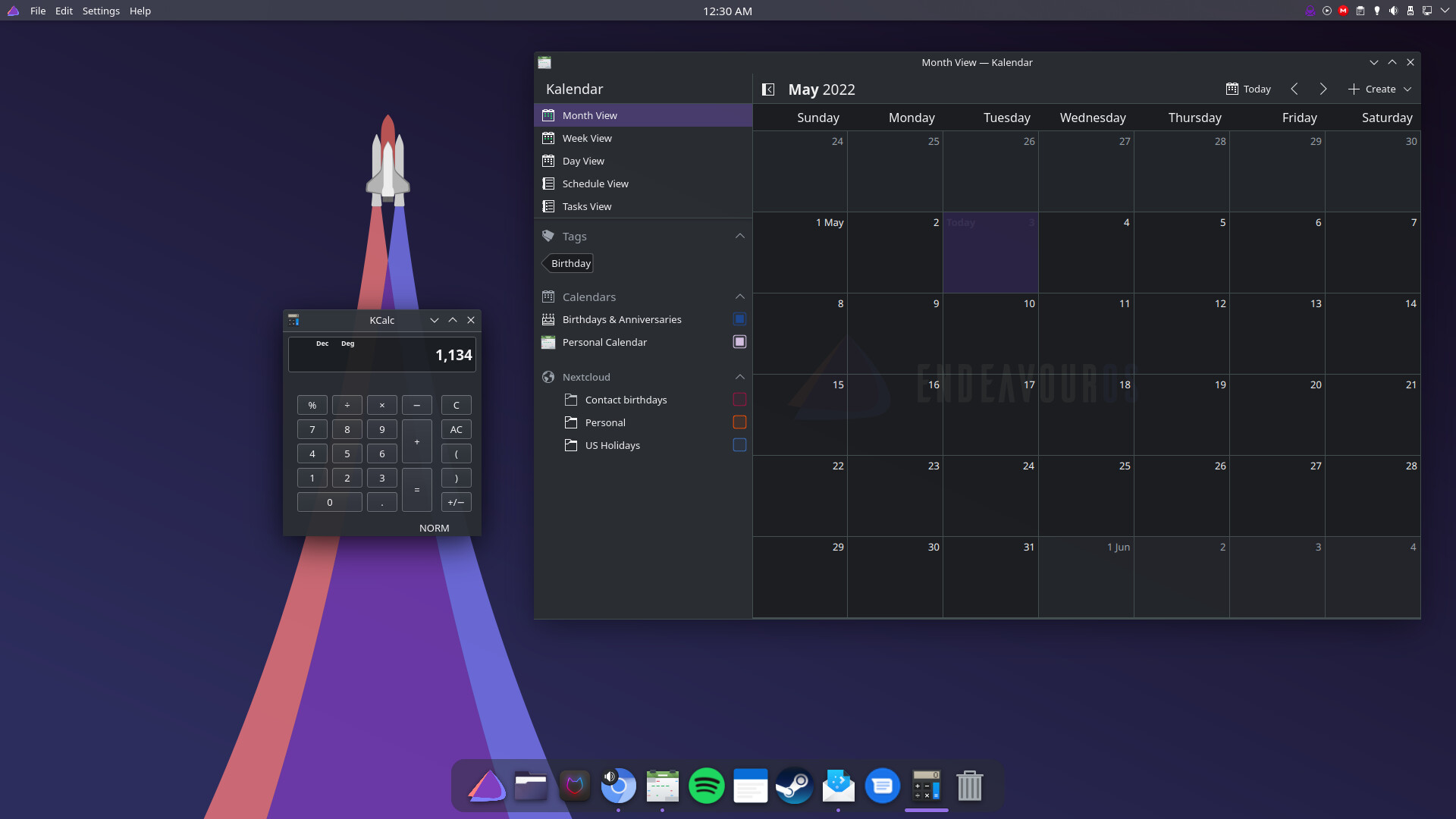This screenshot has height=819, width=1456.
Task: Select May 17 cell in calendar
Action: click(x=990, y=415)
